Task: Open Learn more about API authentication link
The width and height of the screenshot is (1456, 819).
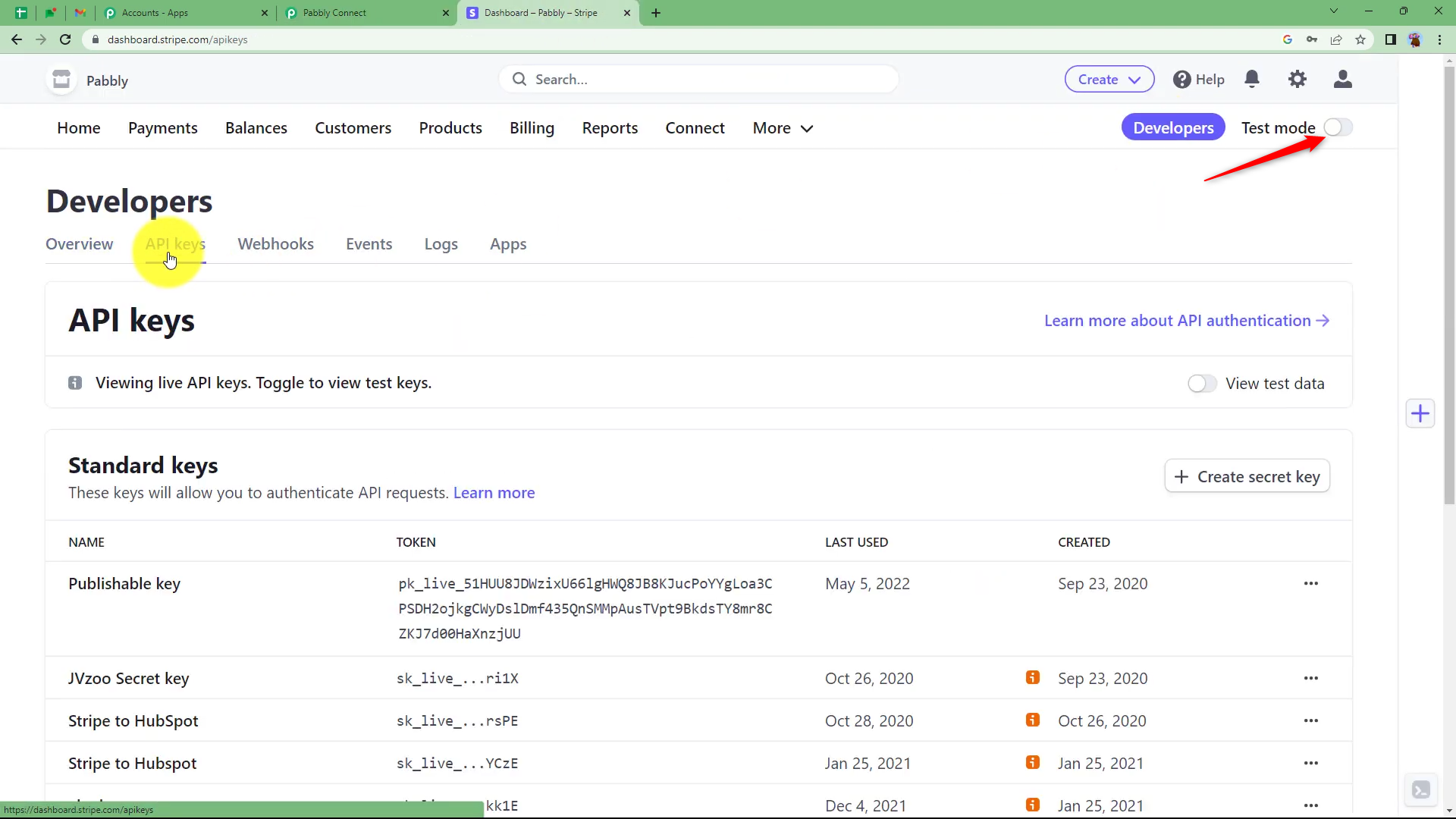Action: pyautogui.click(x=1187, y=321)
